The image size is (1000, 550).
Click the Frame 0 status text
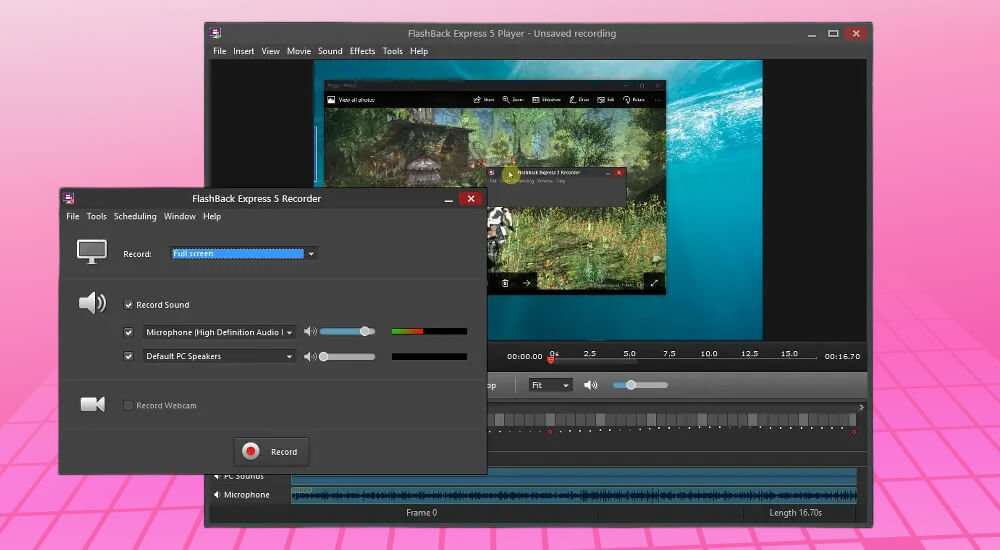[422, 513]
